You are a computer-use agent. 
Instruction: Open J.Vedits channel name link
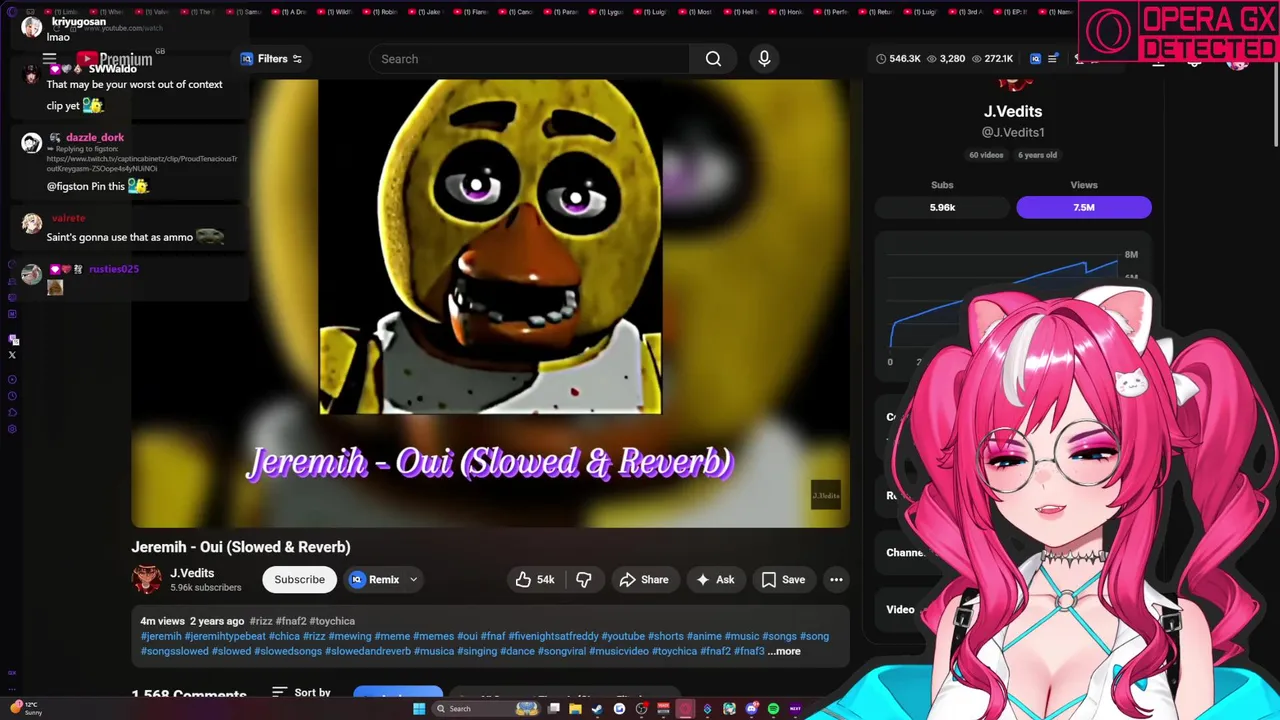192,573
